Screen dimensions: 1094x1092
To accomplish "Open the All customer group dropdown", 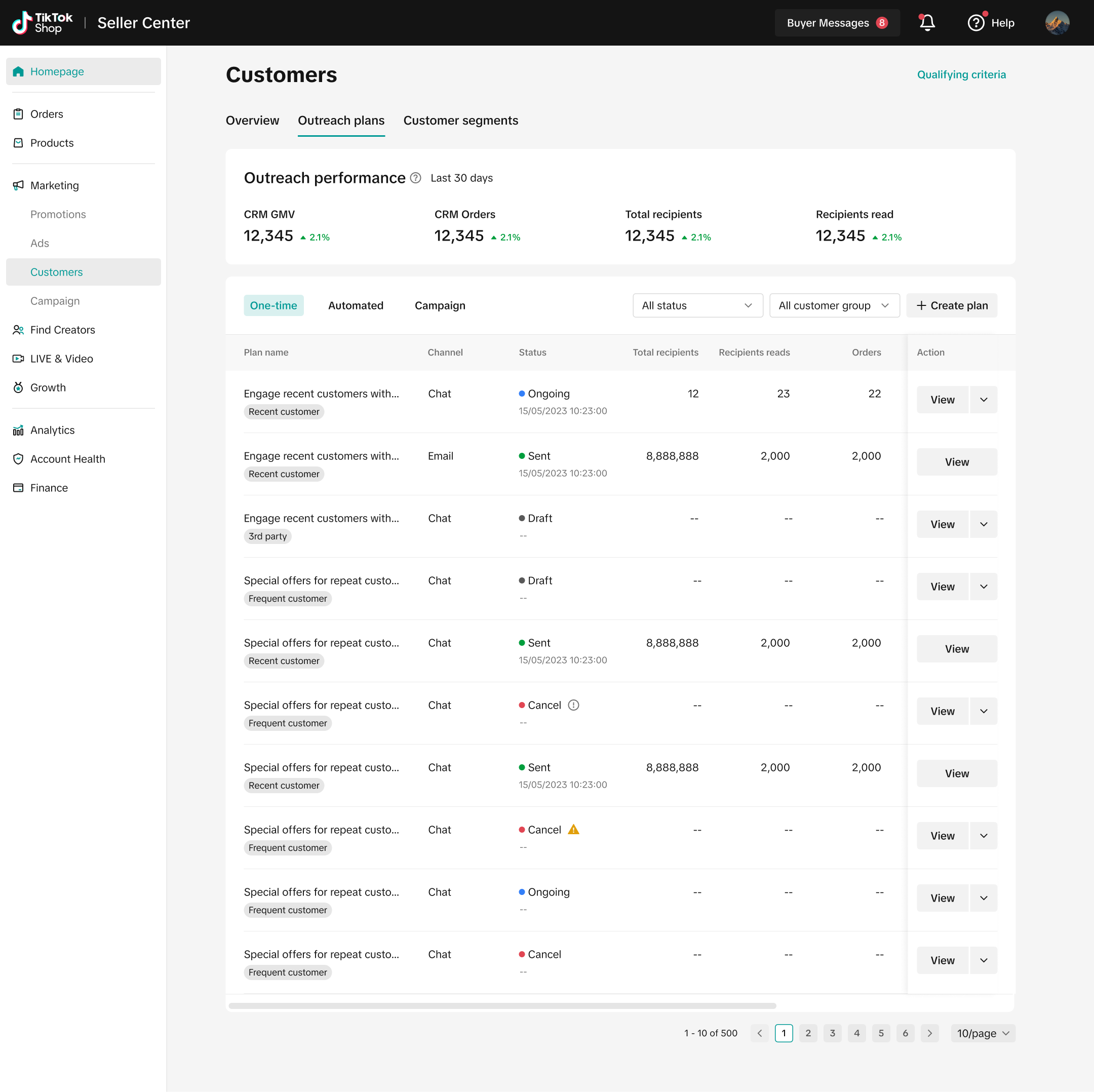I will coord(834,305).
